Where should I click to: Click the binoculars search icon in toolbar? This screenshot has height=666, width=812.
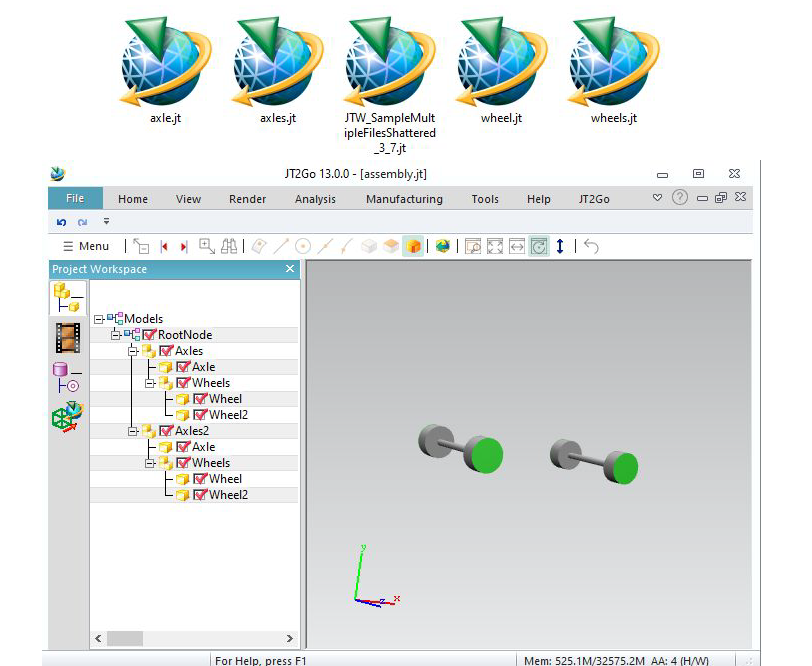click(x=229, y=246)
